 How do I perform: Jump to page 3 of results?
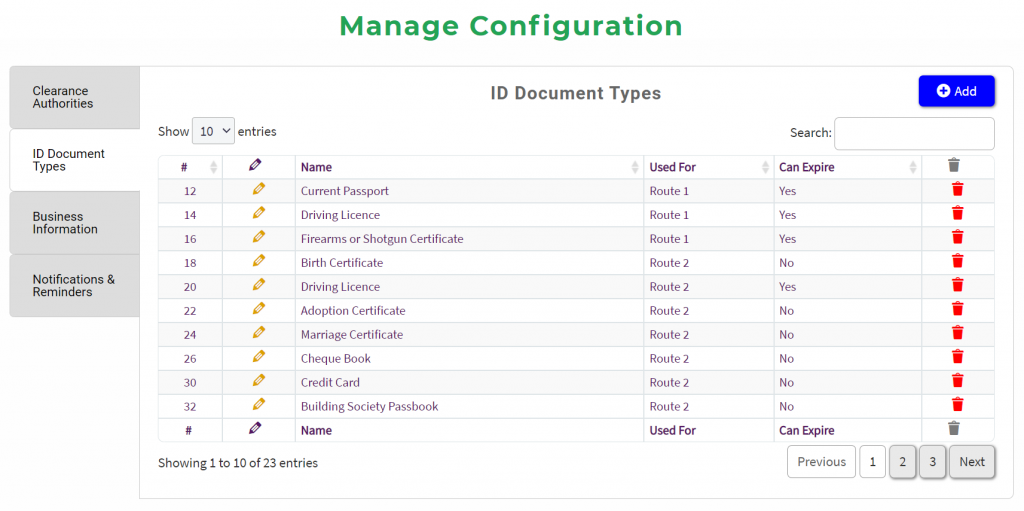pyautogui.click(x=932, y=462)
